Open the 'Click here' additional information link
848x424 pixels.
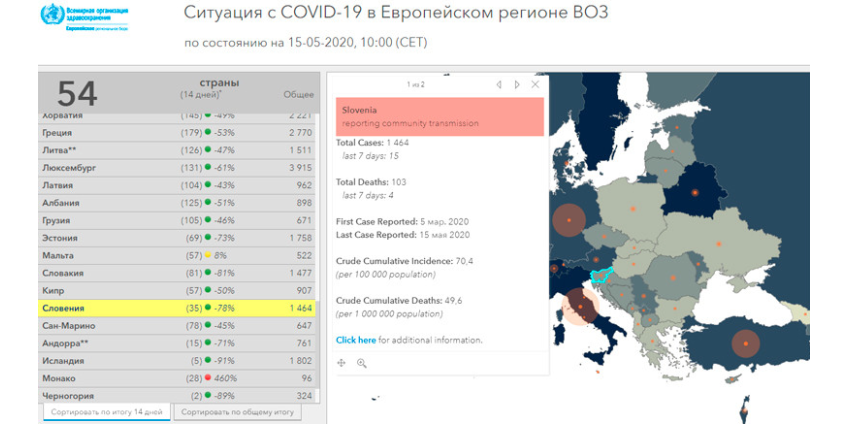pos(356,340)
